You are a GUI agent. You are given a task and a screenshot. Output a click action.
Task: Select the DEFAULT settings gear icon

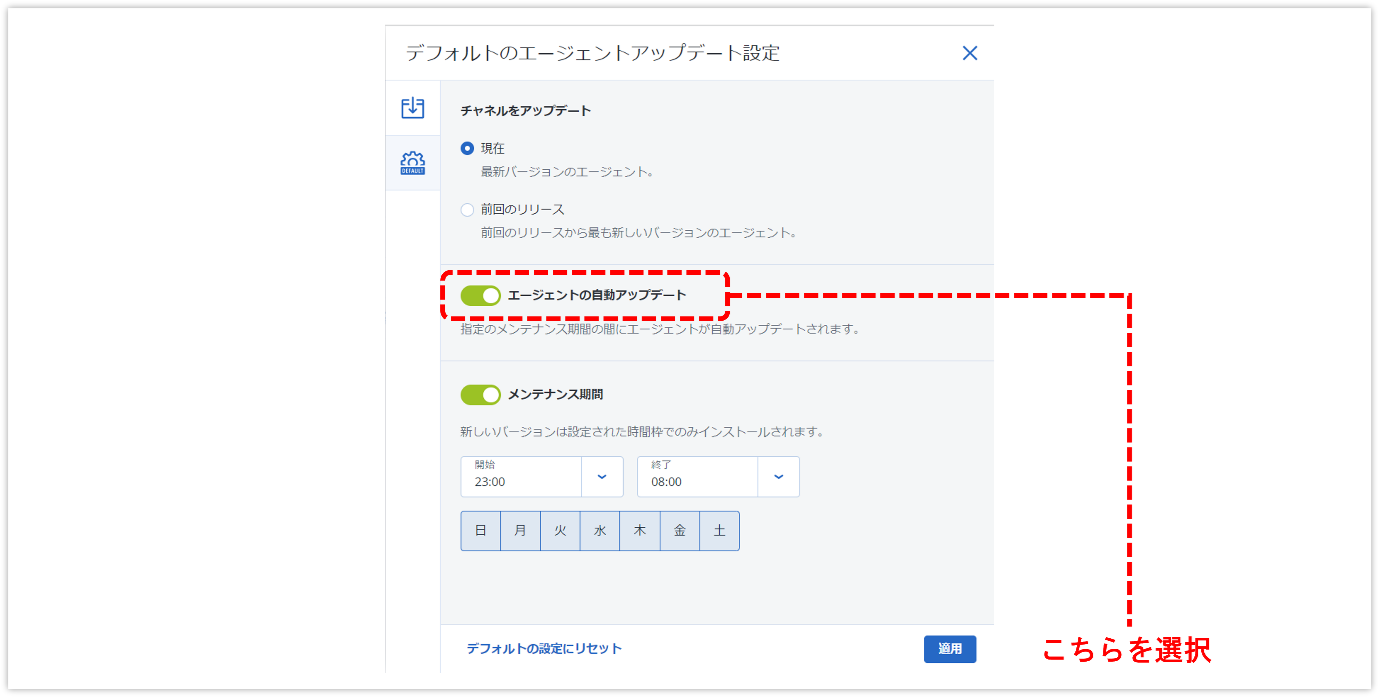click(x=412, y=163)
